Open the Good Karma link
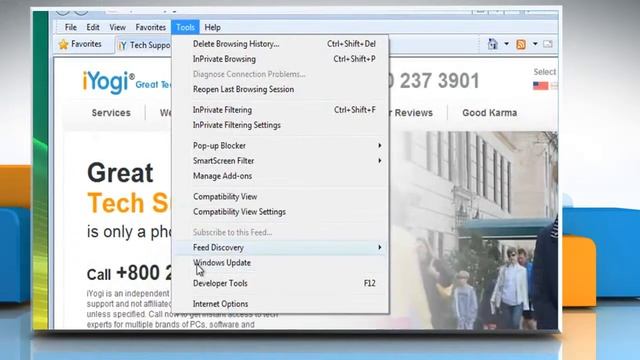This screenshot has height=360, width=640. coord(489,113)
